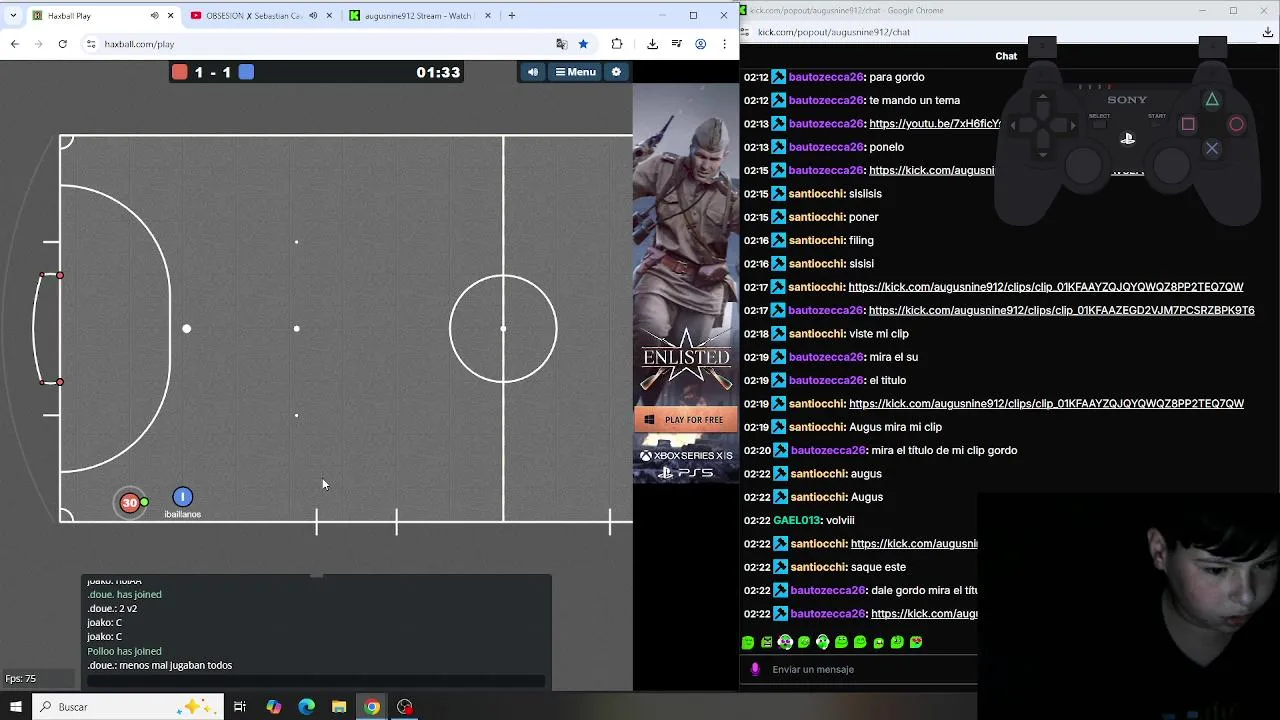Screen dimensions: 1280x720
Task: Toggle bookmark star for this page
Action: click(583, 44)
